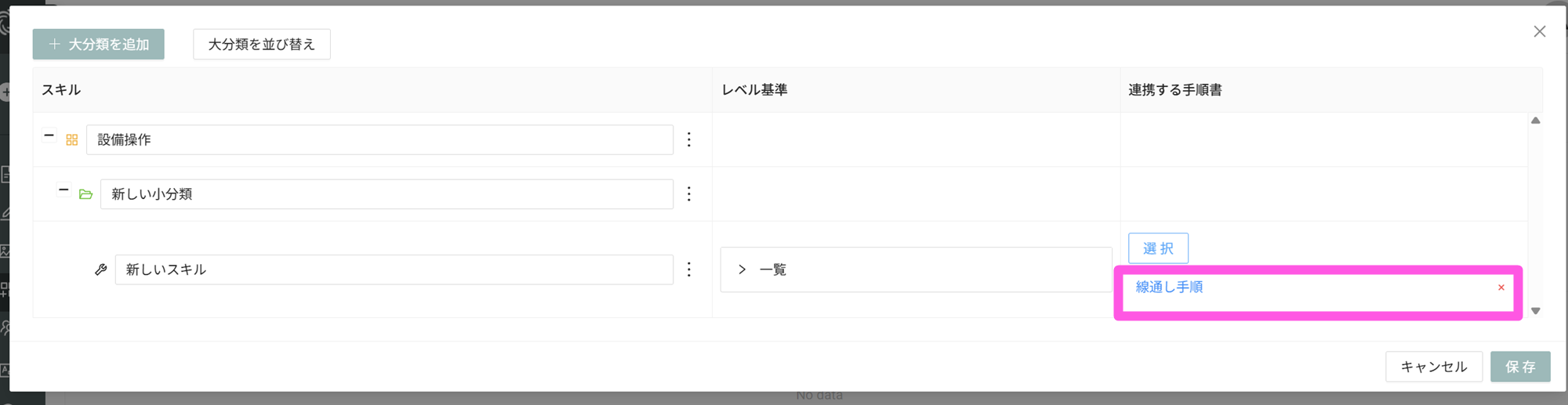Click the キャンセル button
This screenshot has height=405, width=1568.
(1433, 367)
